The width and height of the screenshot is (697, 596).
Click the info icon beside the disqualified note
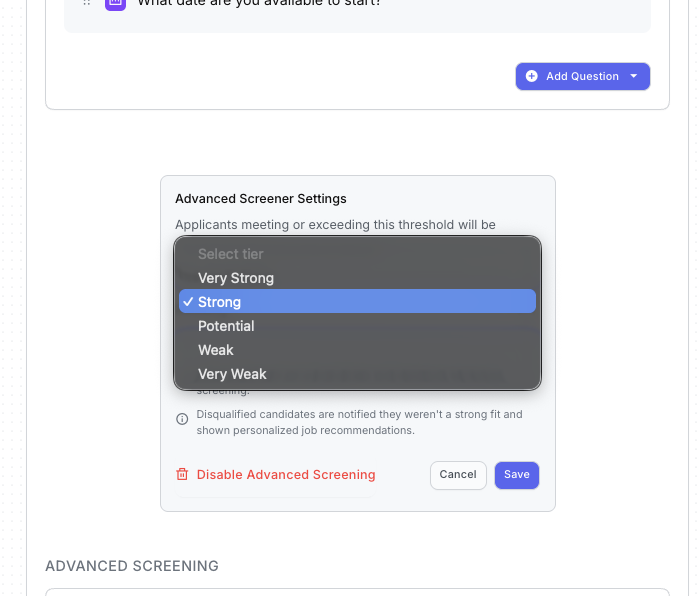pyautogui.click(x=182, y=420)
